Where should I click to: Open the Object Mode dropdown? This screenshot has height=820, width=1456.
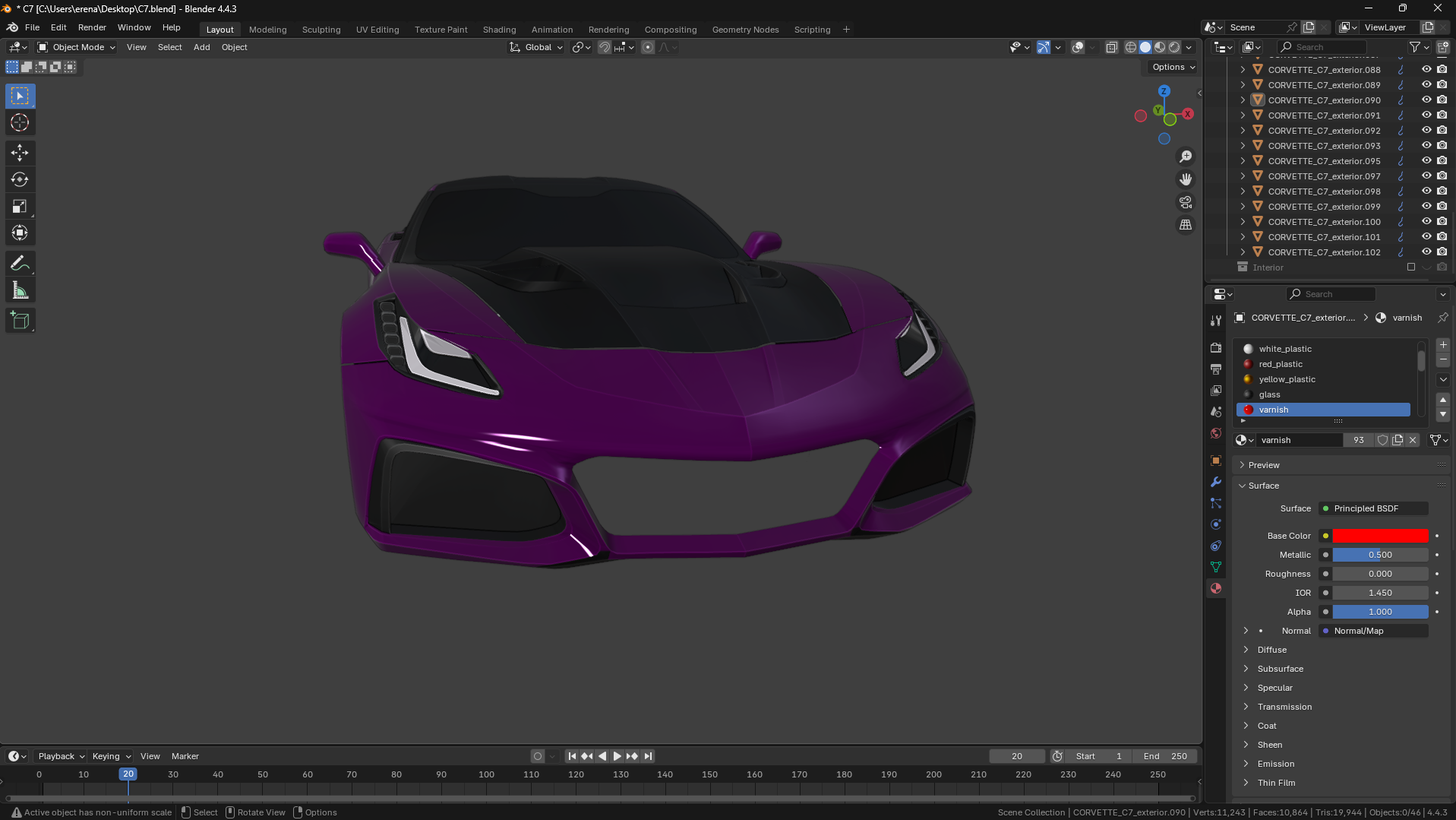tap(76, 47)
